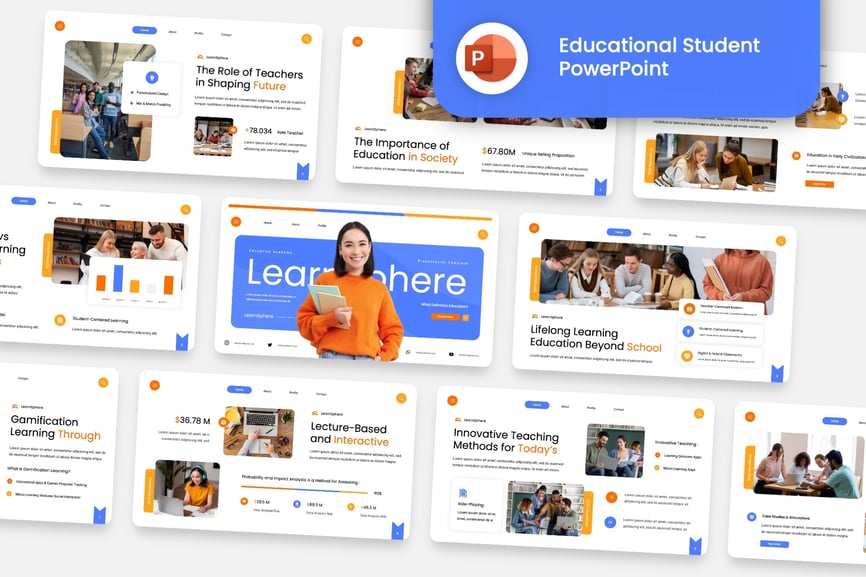Click the search icon on LearnSphere cover slide
This screenshot has width=866, height=577.
tap(483, 234)
